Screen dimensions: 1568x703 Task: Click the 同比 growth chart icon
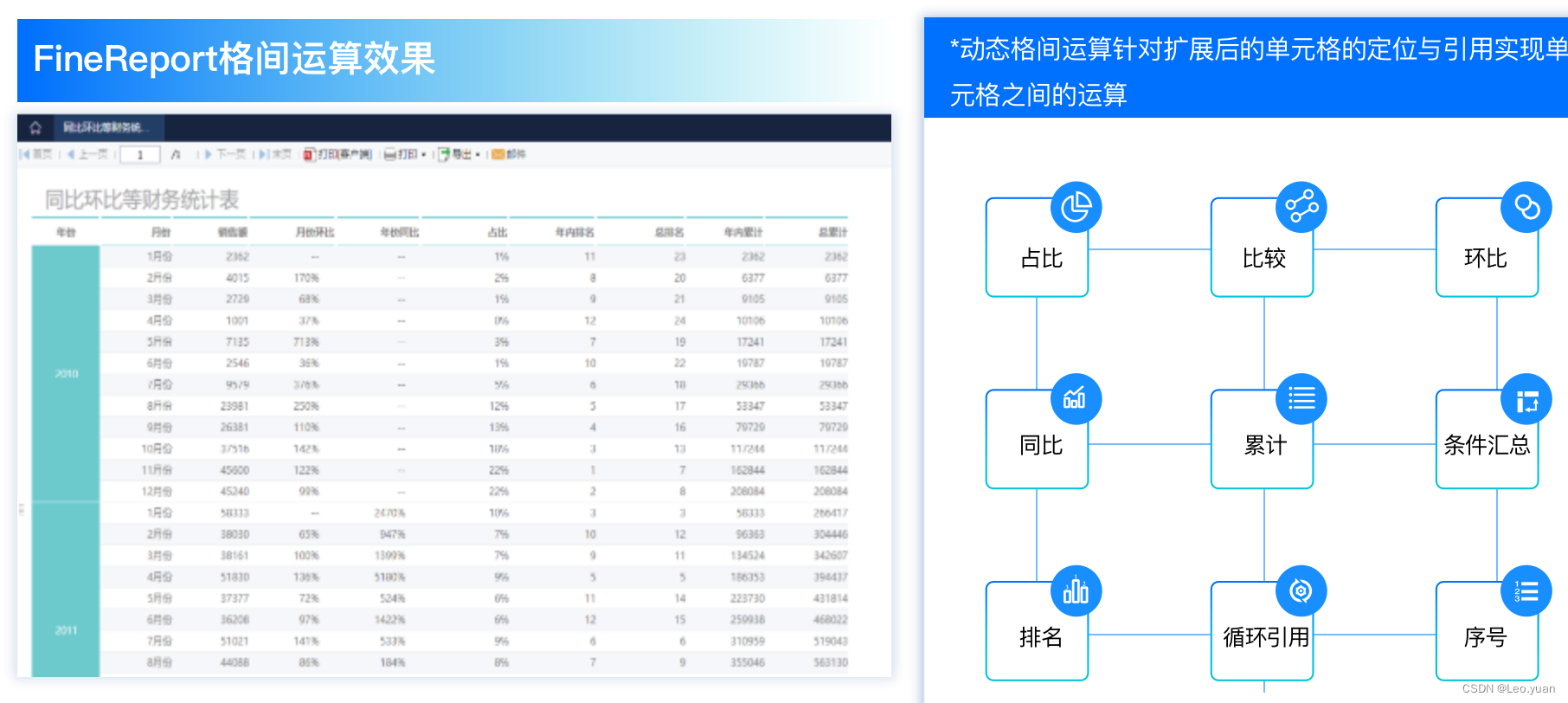click(x=1076, y=399)
